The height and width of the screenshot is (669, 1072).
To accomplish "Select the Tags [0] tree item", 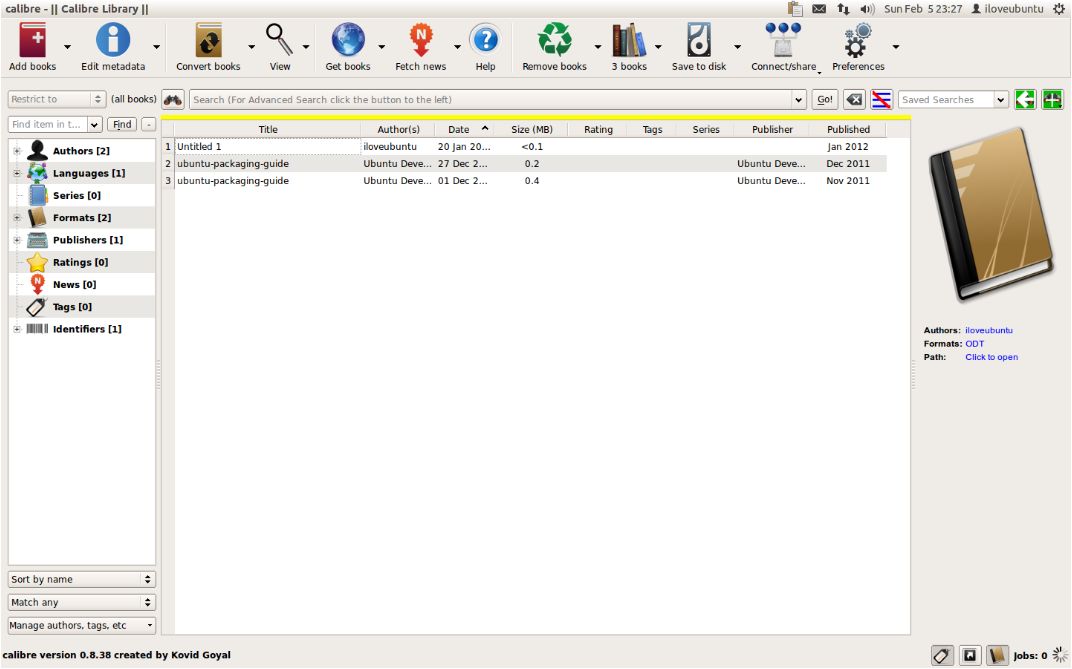I will click(x=72, y=307).
